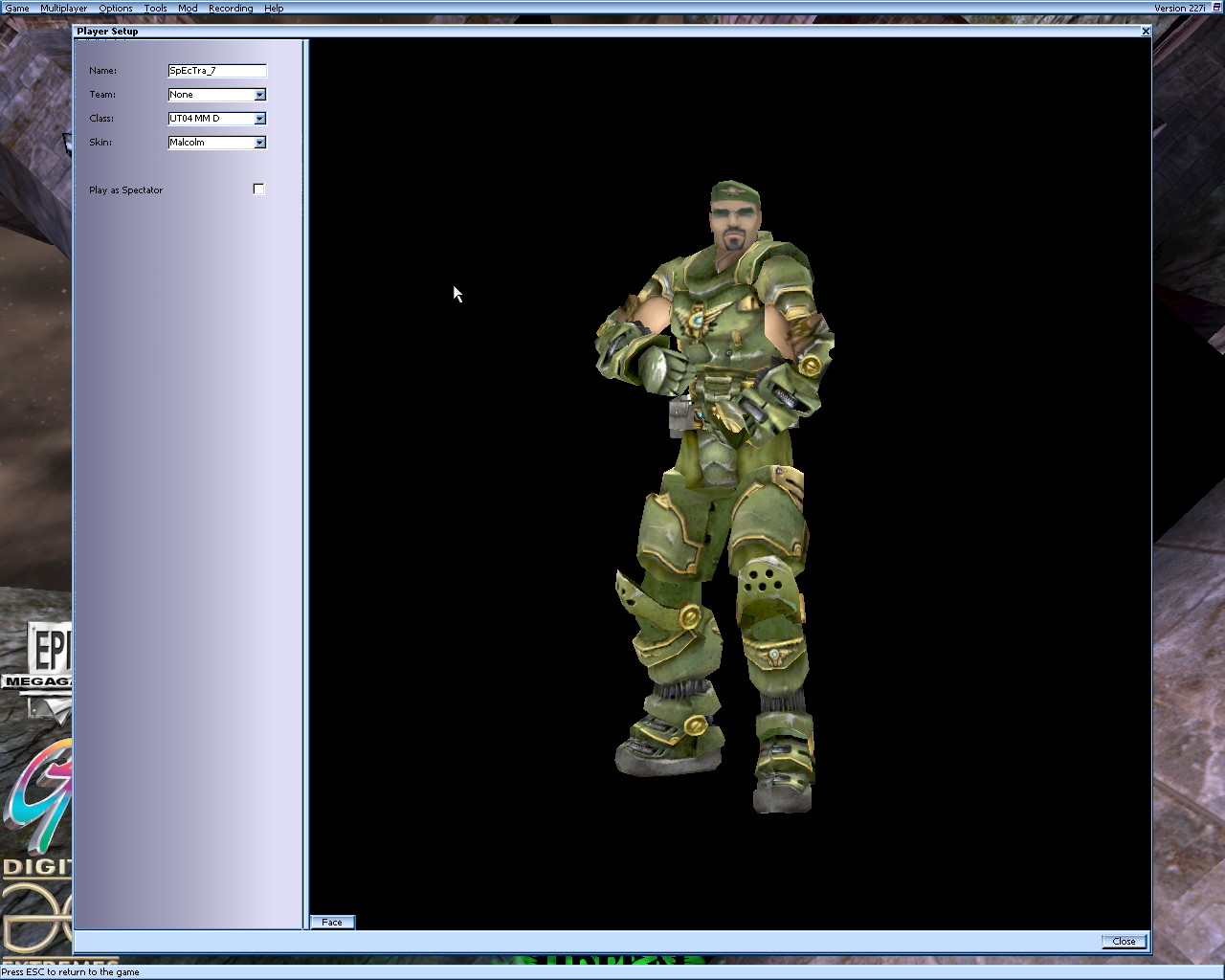Enable Play as Spectator checkbox

click(258, 189)
